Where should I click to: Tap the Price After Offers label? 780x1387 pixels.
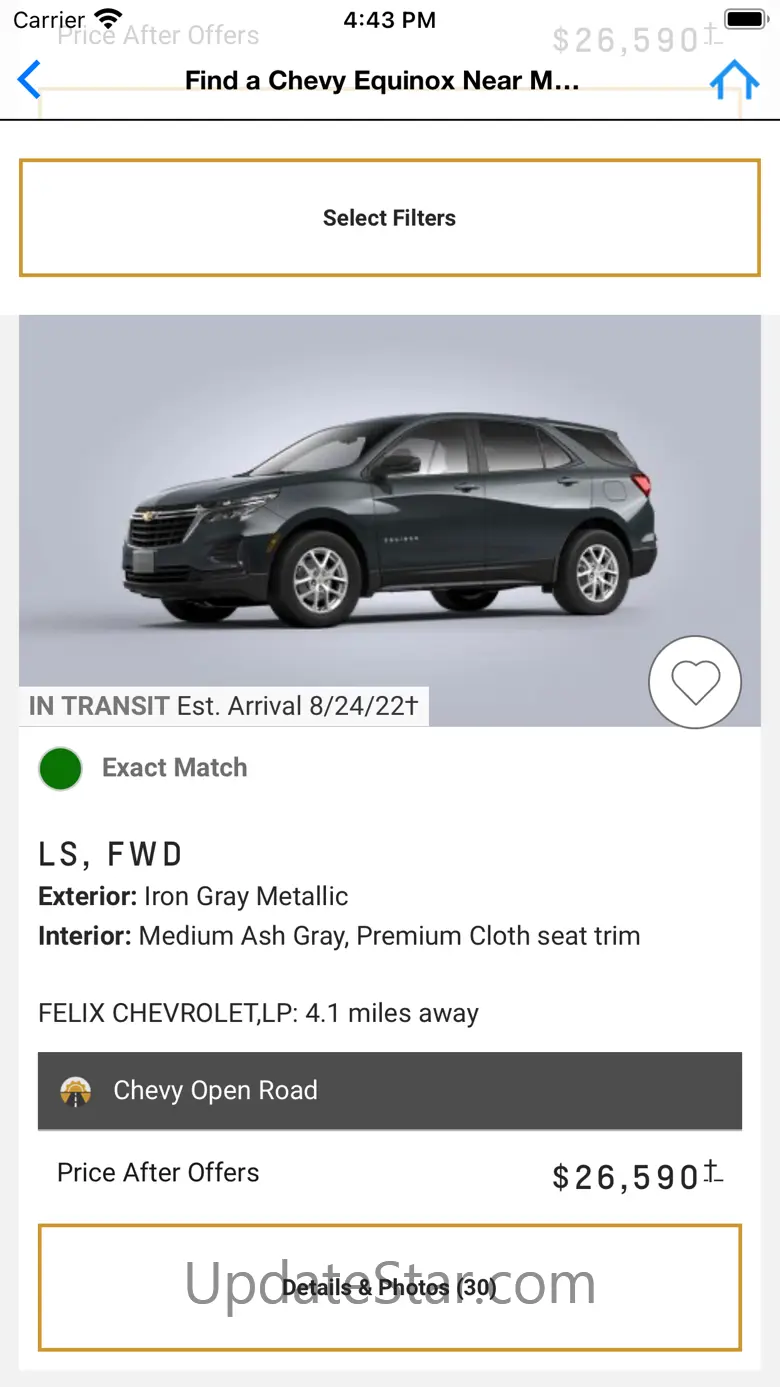[158, 1173]
